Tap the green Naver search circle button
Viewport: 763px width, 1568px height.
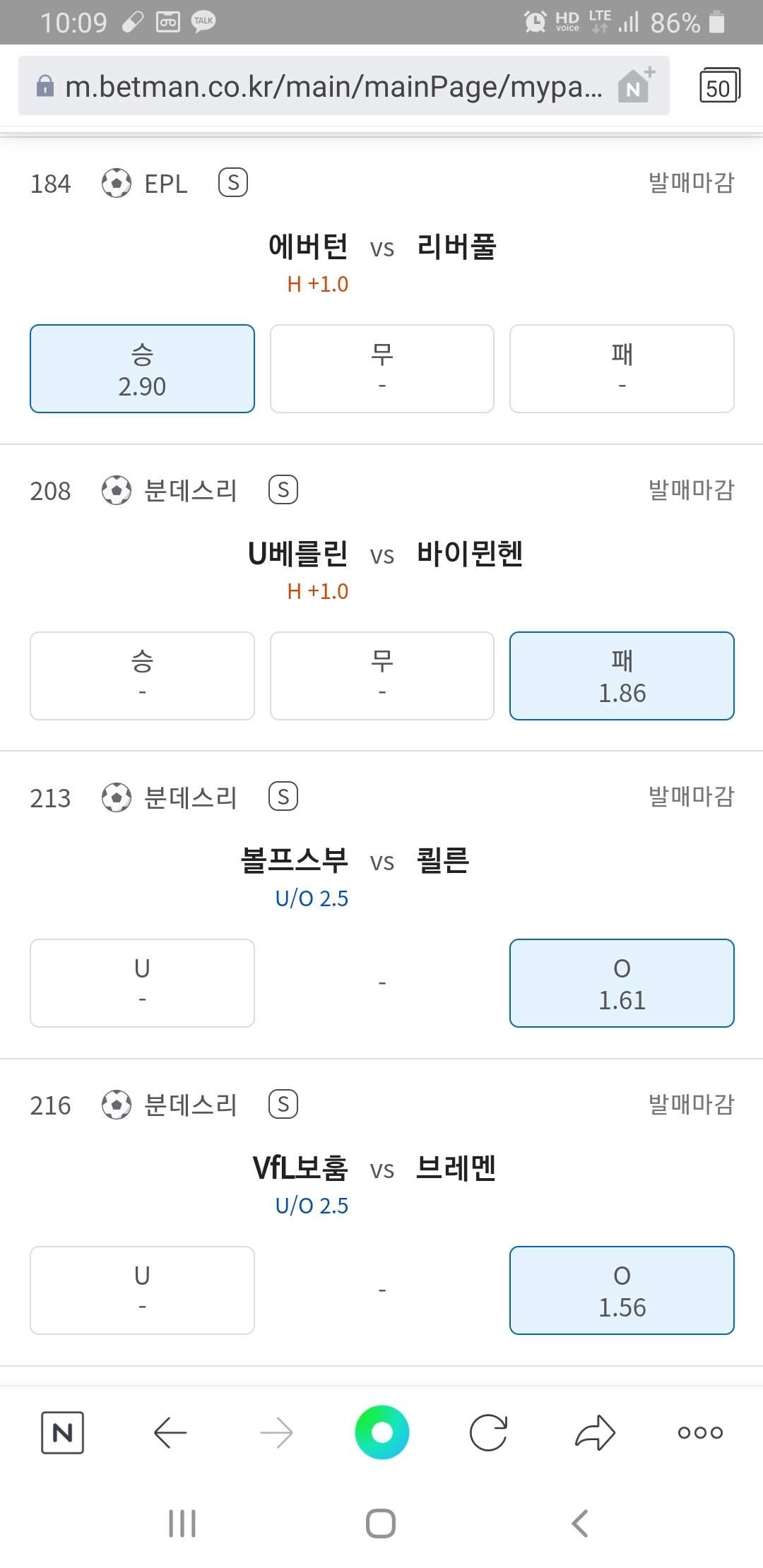[382, 1432]
